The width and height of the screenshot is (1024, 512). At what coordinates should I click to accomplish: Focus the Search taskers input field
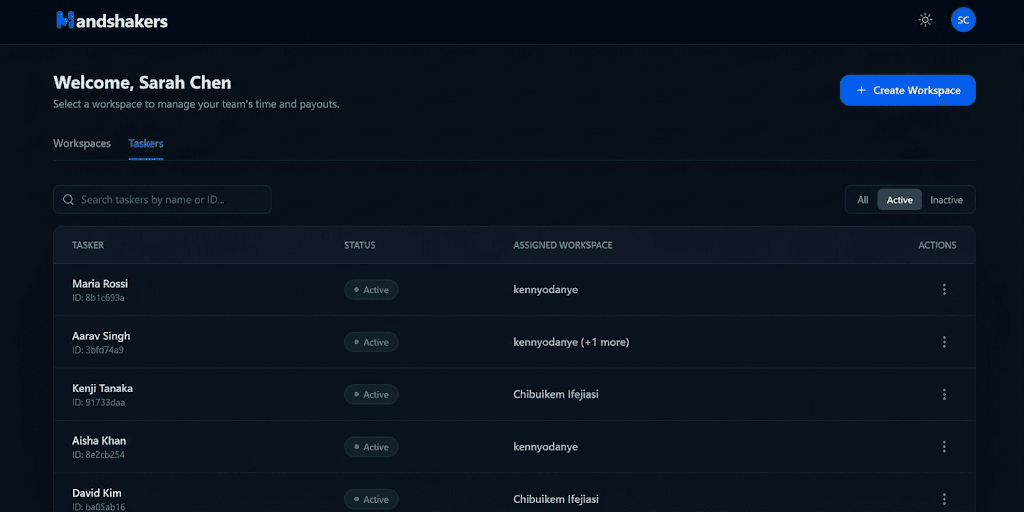[x=162, y=199]
